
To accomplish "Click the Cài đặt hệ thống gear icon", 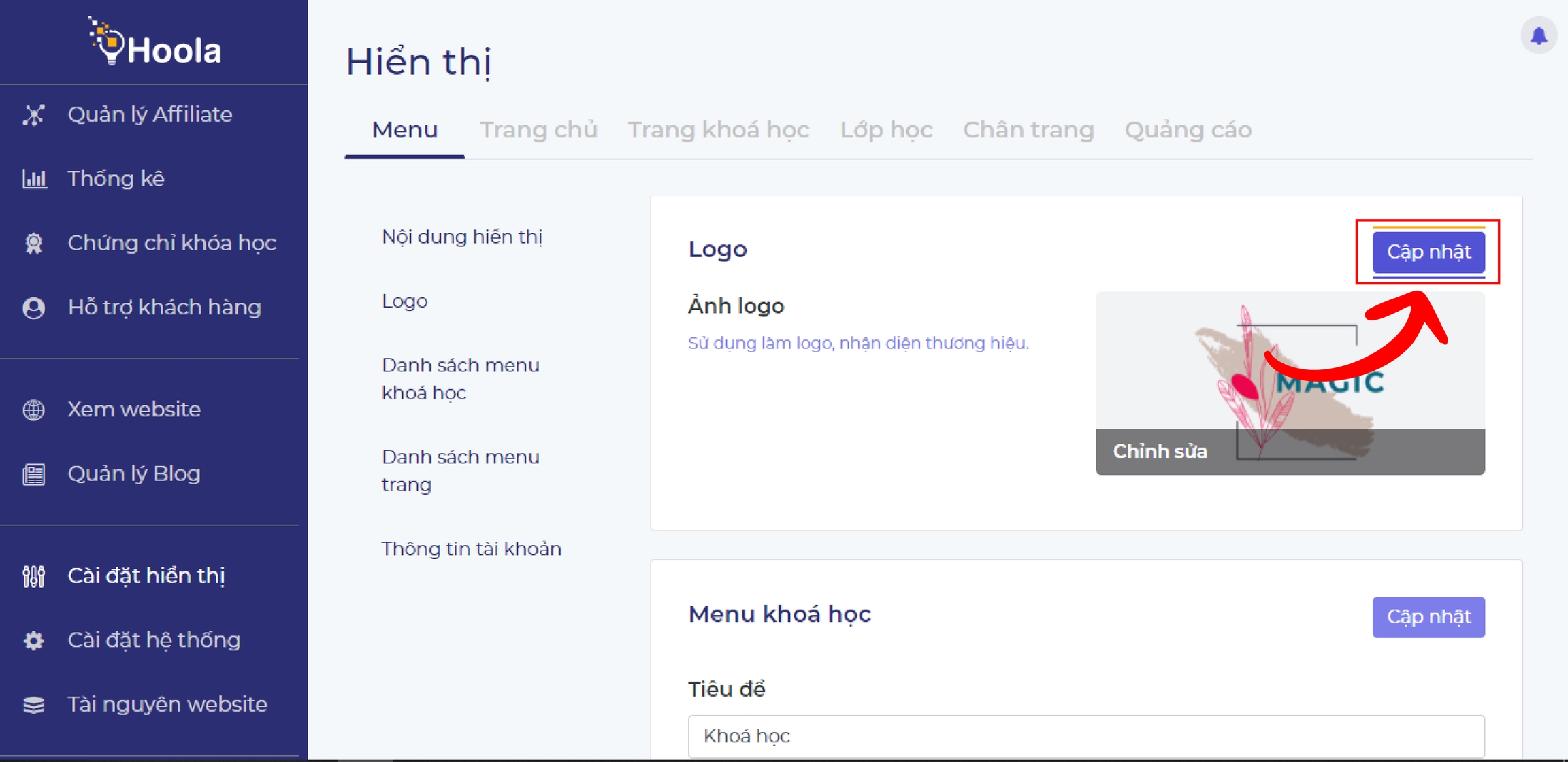I will (x=34, y=640).
